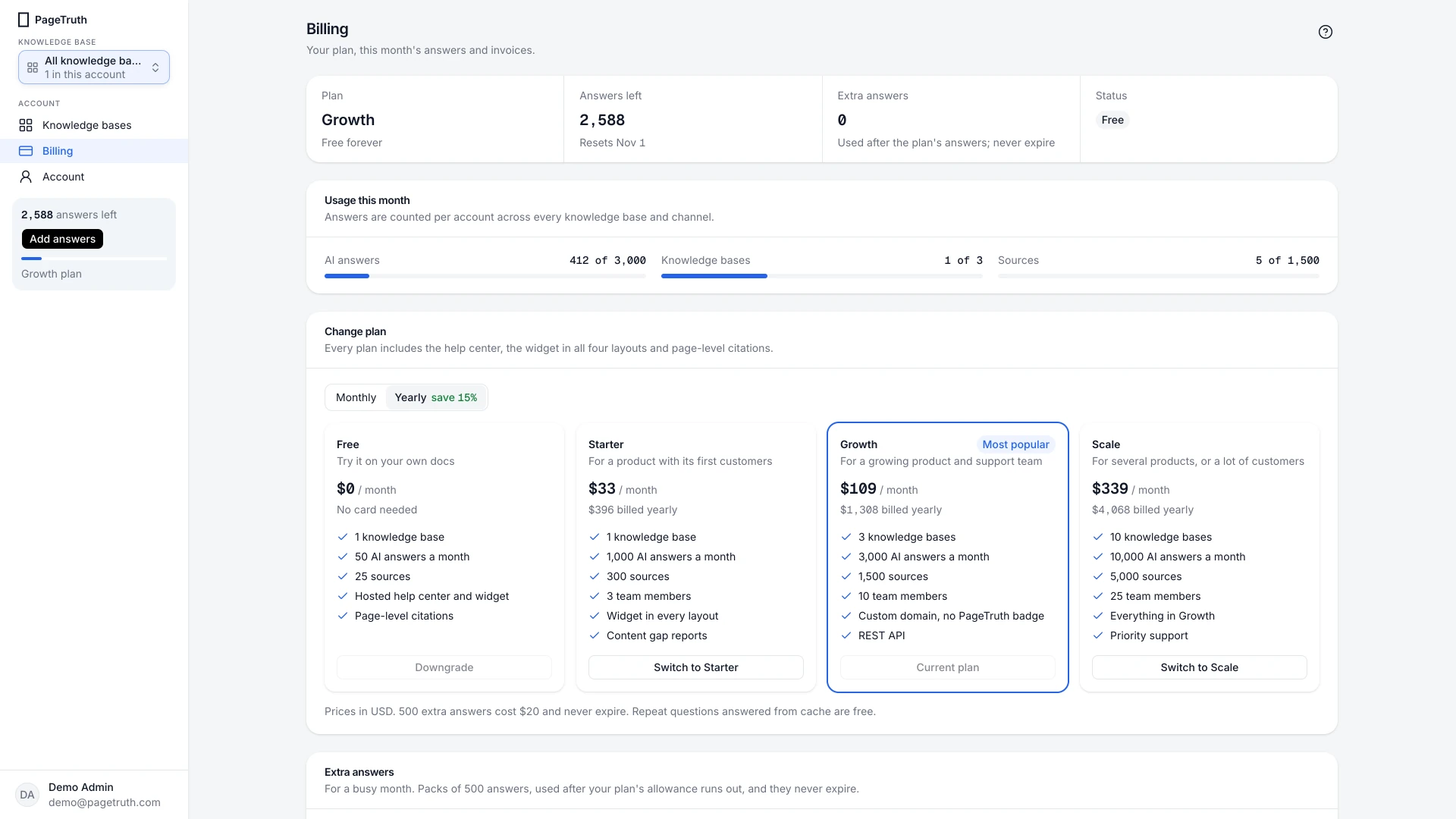Click the checkmark beside 50 AI answers a month
1456x819 pixels.
point(343,557)
